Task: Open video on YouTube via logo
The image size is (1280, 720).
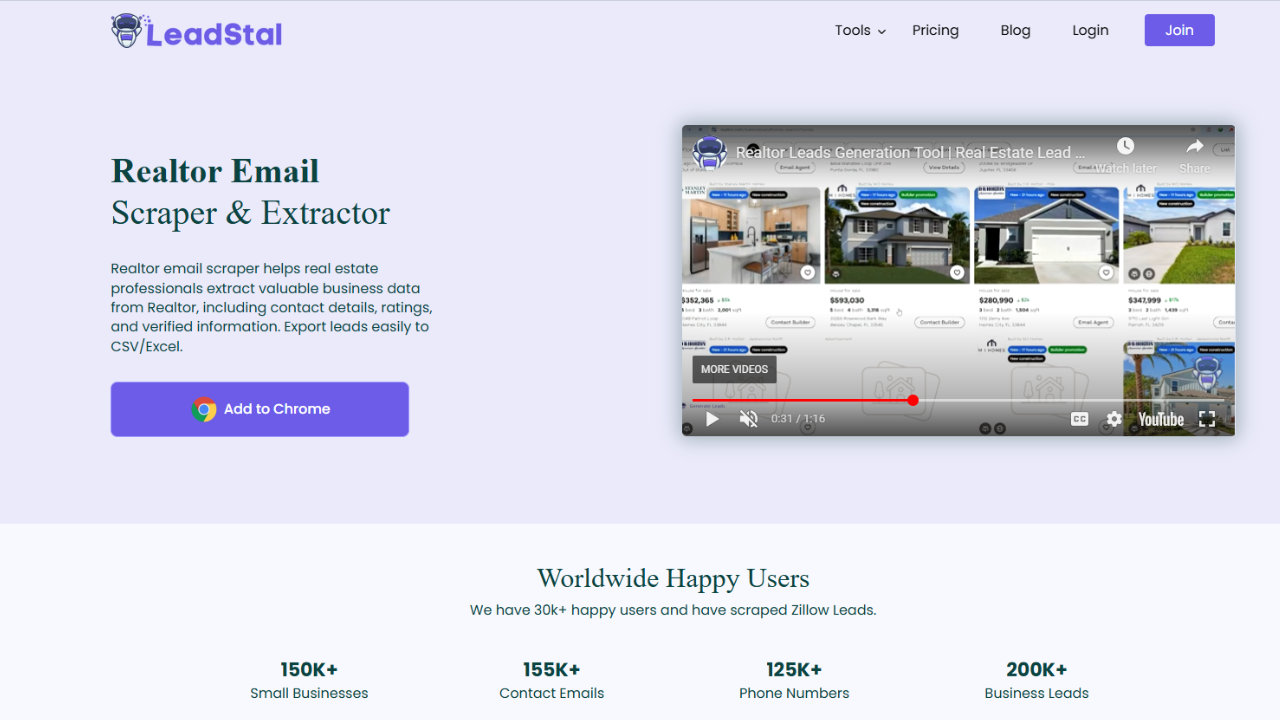Action: (1160, 419)
